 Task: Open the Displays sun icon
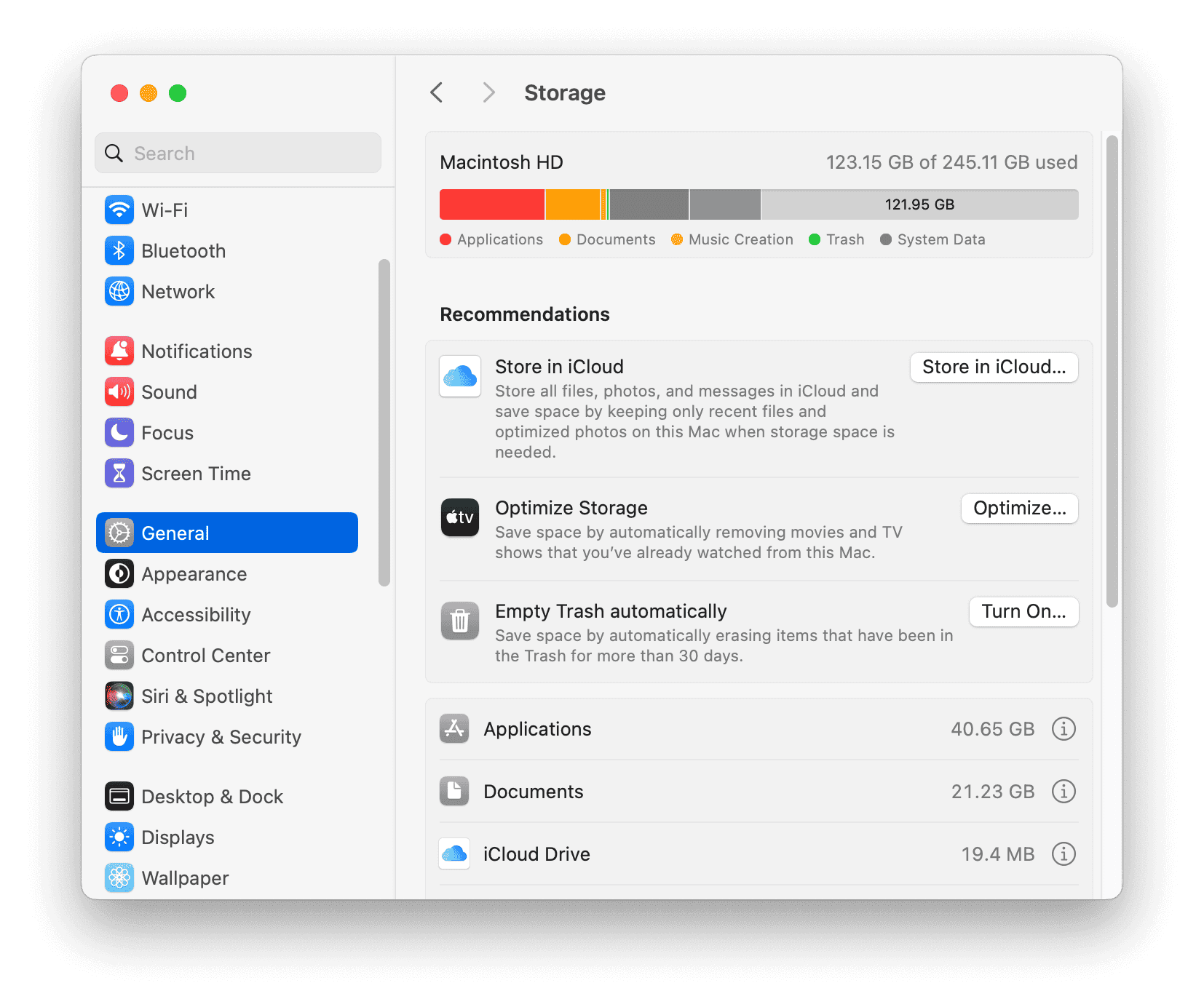pyautogui.click(x=119, y=837)
